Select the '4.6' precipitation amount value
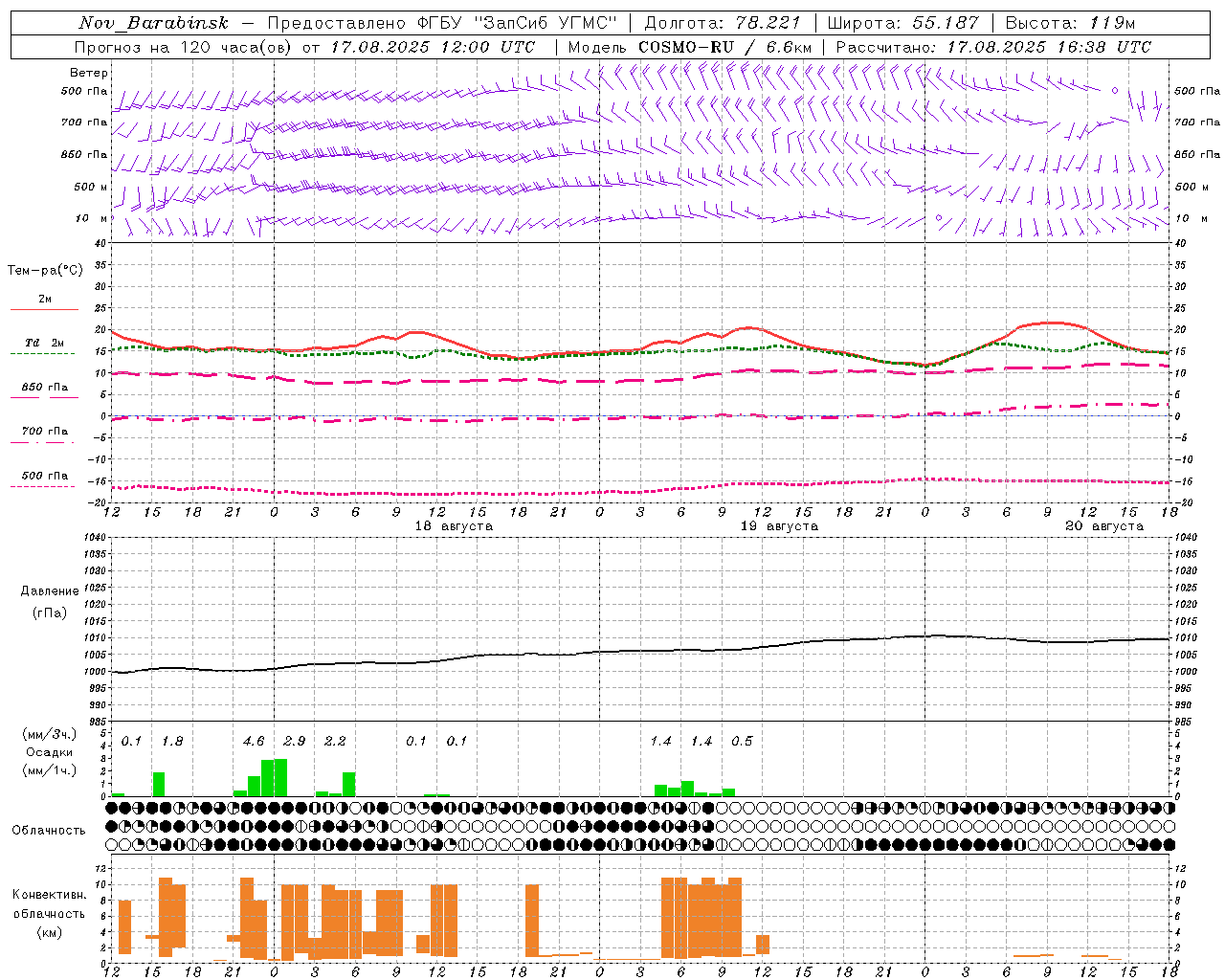Screen dimensions: 1225x980 coord(254,741)
